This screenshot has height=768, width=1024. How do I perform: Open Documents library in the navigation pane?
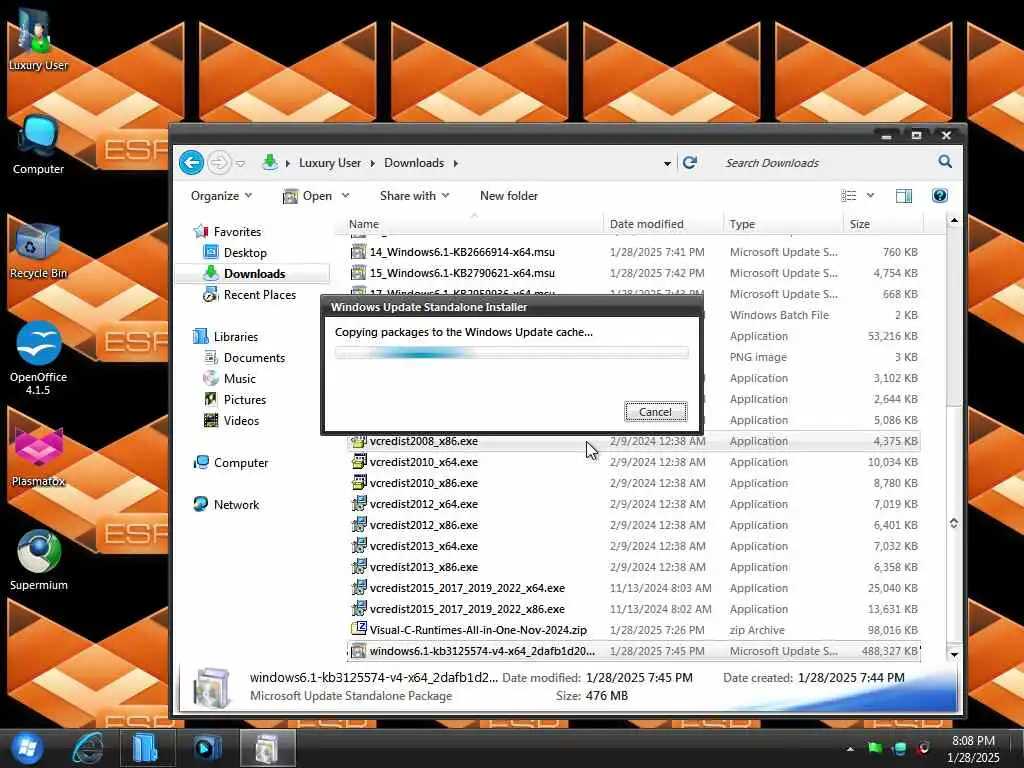pyautogui.click(x=254, y=358)
